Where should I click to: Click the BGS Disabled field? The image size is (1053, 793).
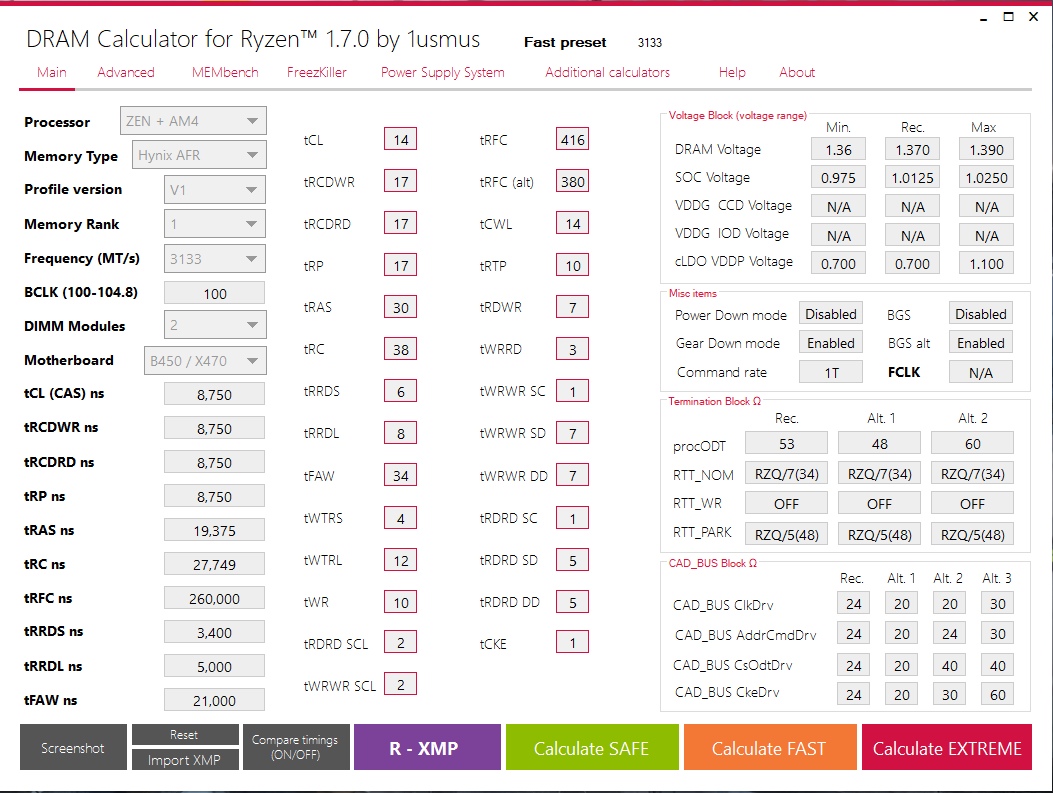point(980,314)
